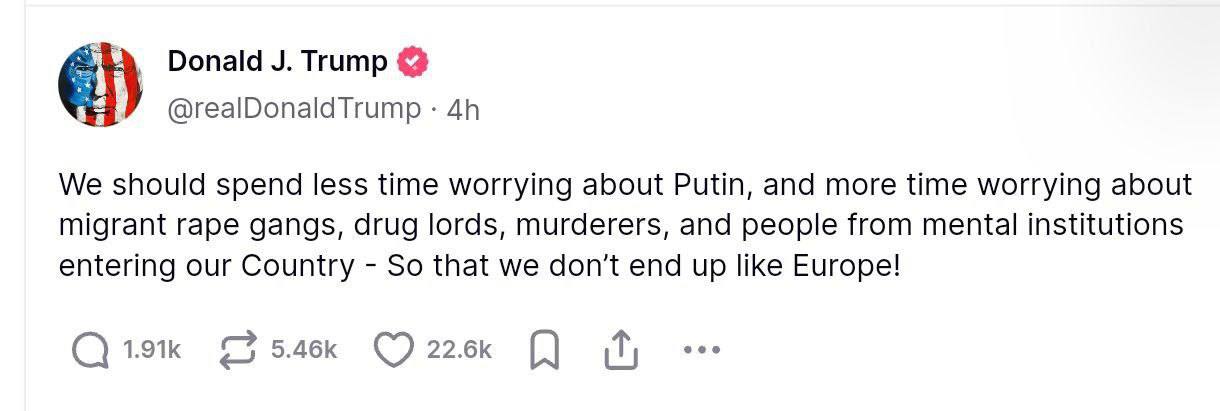Open the Donald J. Trump display name

[277, 62]
